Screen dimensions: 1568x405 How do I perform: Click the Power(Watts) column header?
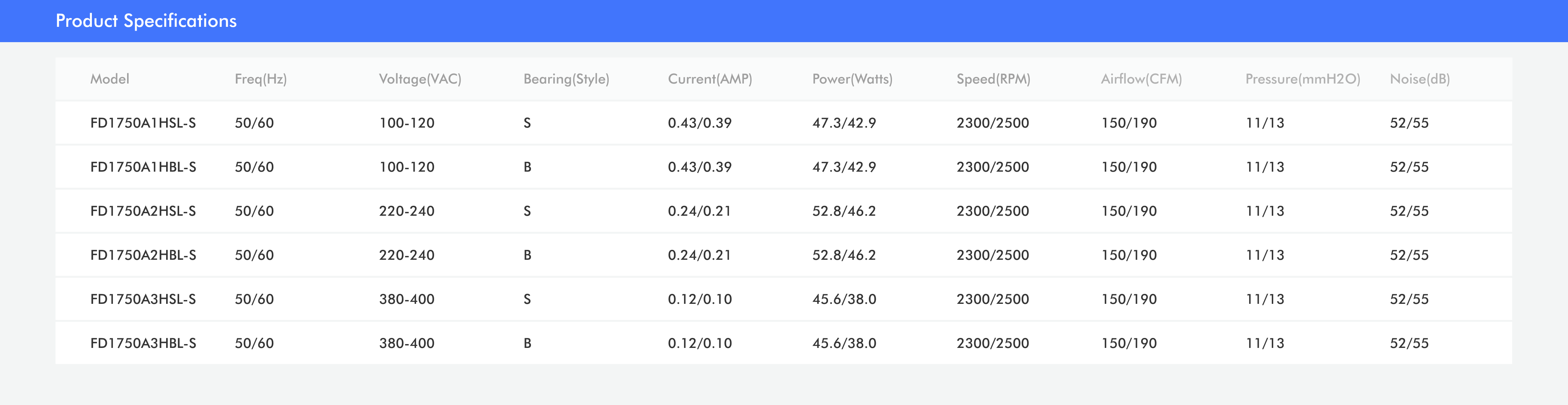(852, 79)
